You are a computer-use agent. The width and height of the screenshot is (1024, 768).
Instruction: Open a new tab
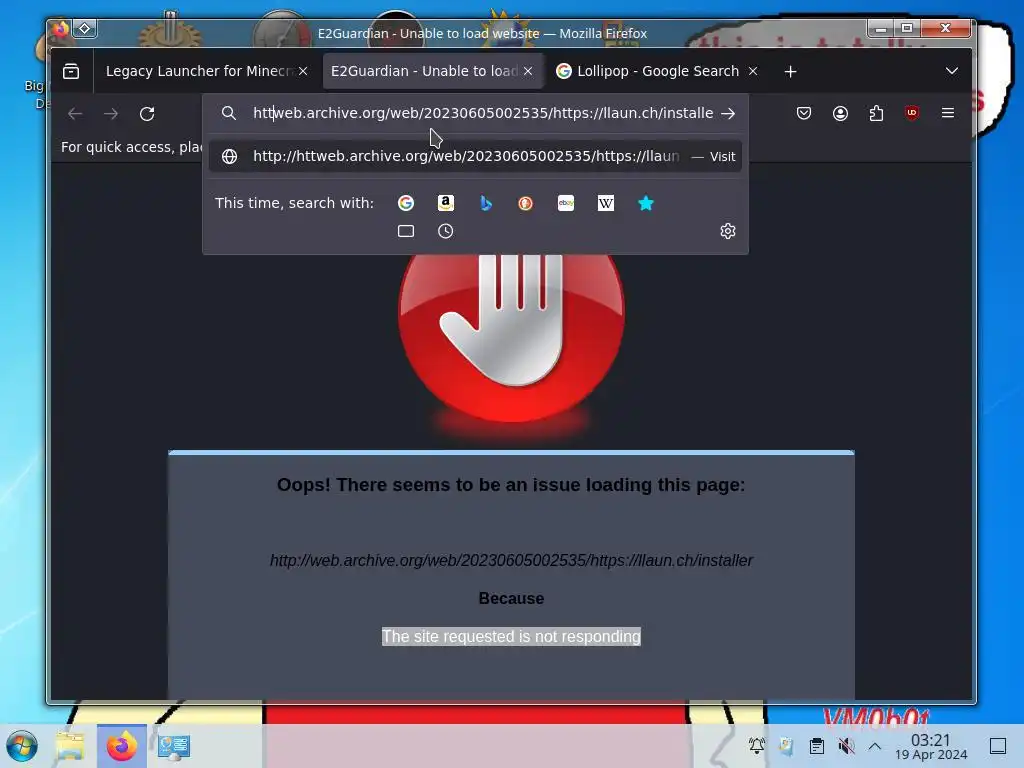click(790, 72)
